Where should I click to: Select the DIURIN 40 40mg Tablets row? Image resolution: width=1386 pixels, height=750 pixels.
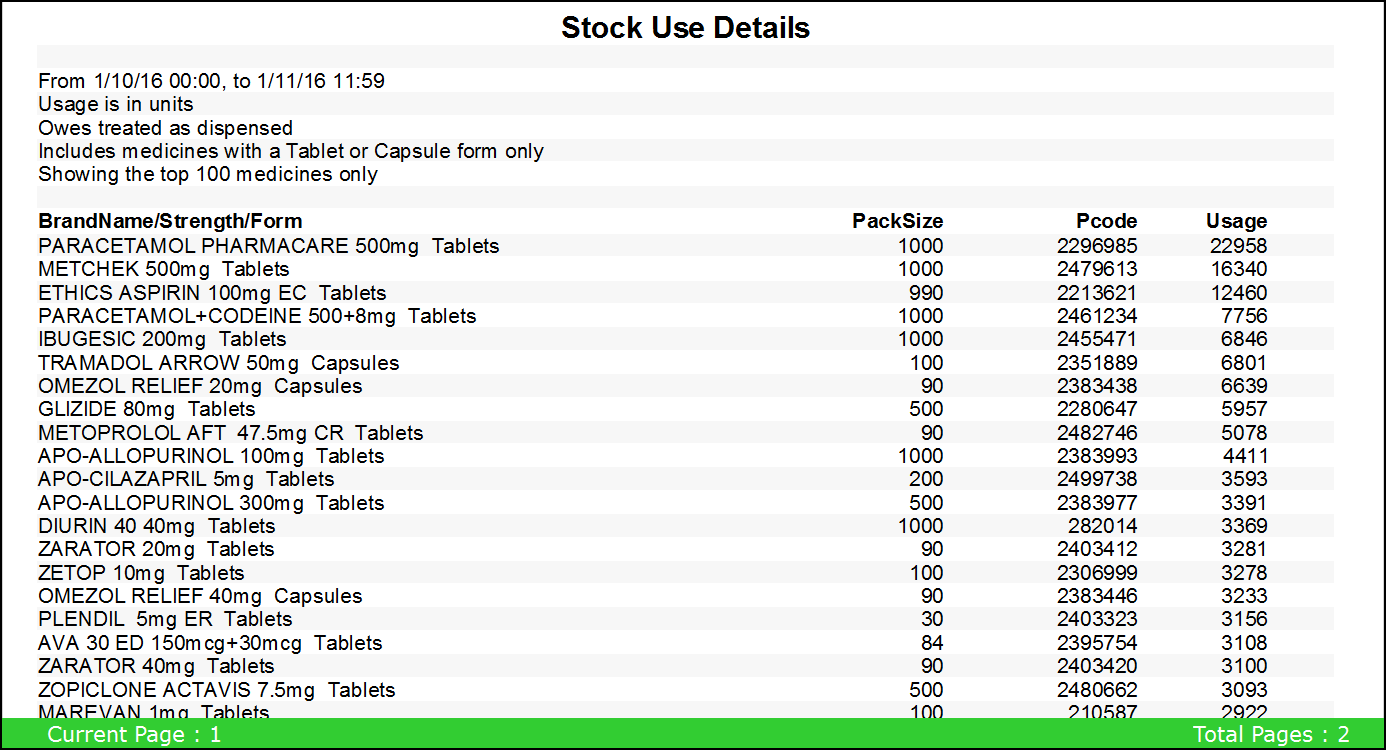point(157,526)
